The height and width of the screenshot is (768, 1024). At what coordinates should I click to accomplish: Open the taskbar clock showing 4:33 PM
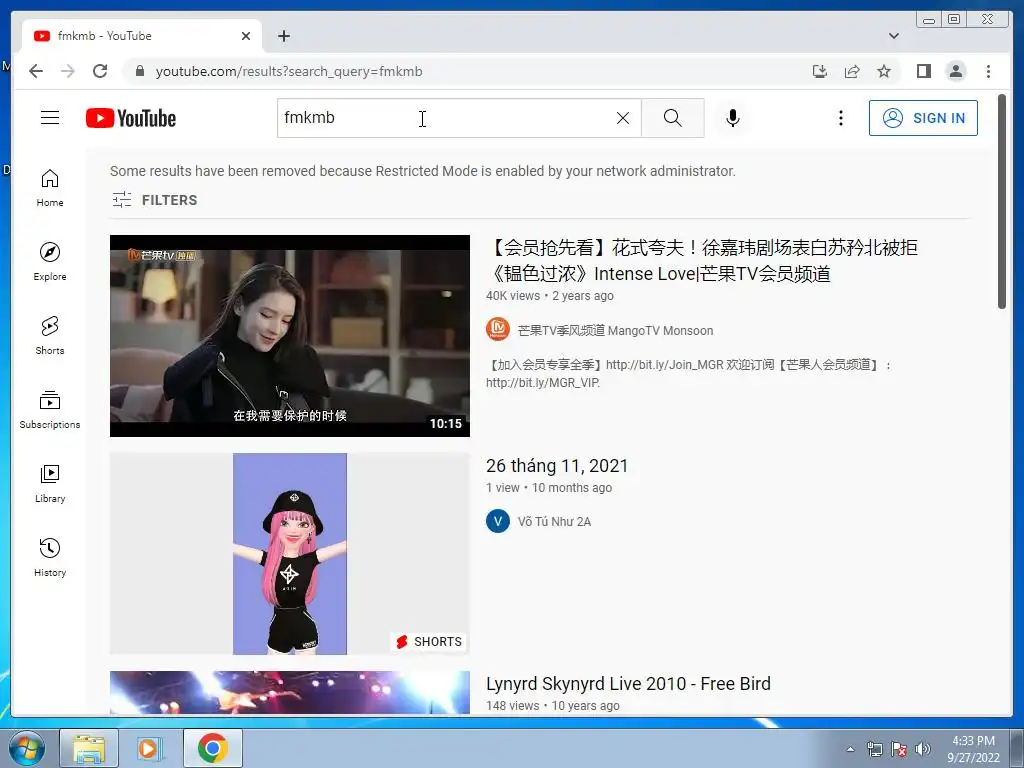click(x=973, y=749)
